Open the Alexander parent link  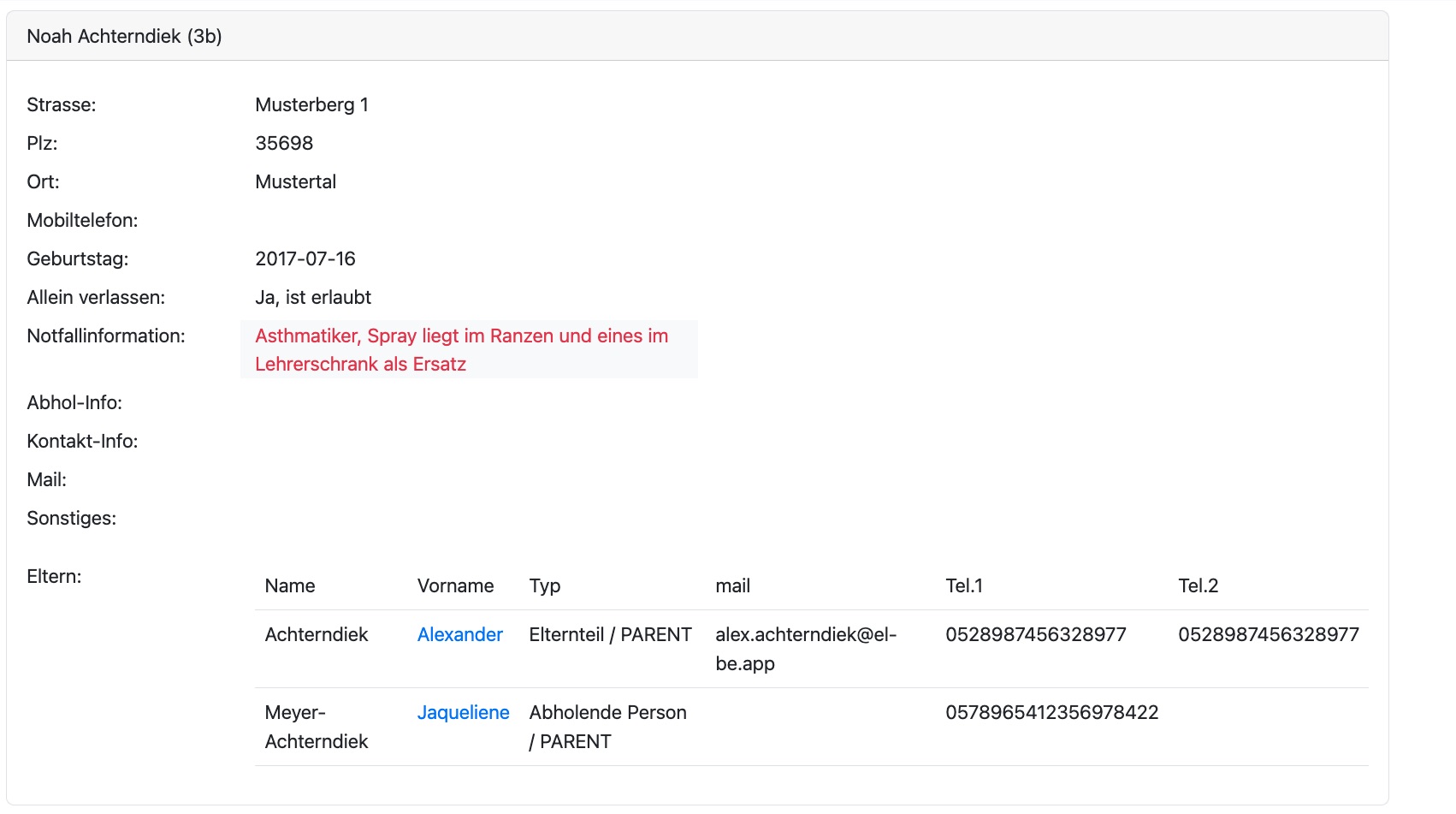459,634
